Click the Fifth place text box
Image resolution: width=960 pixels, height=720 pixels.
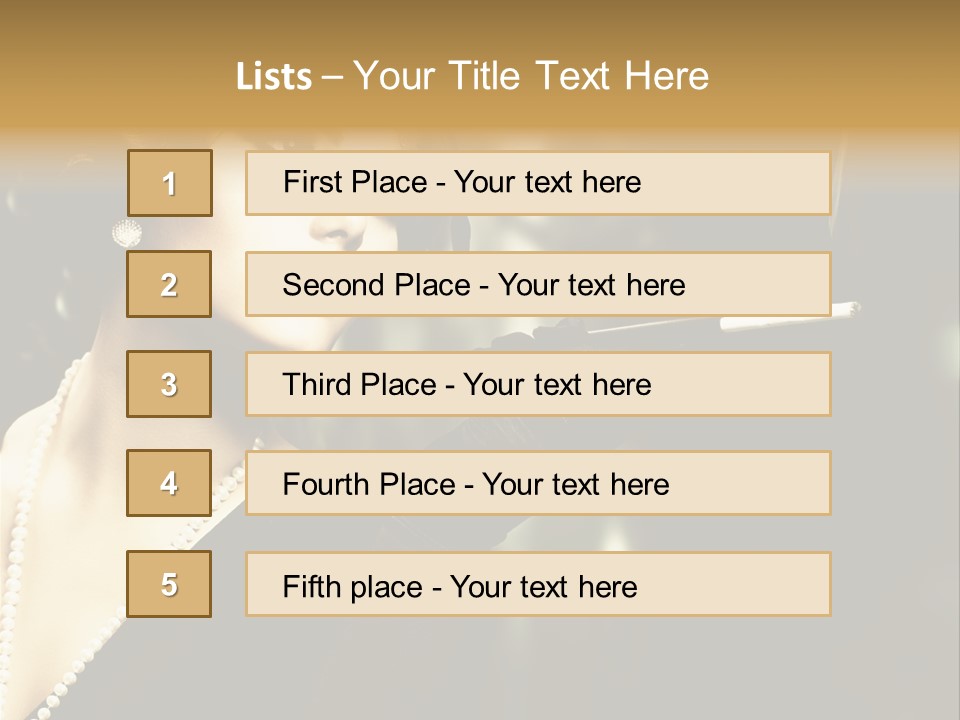click(538, 584)
